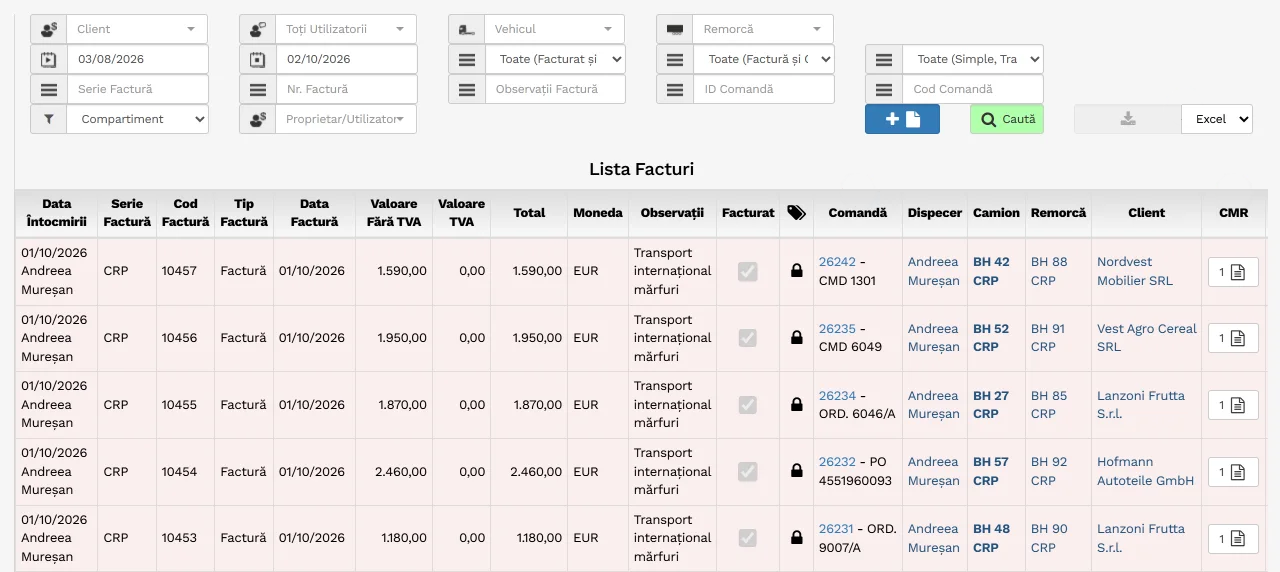Click list icon beside ID Comandă field

pos(675,89)
